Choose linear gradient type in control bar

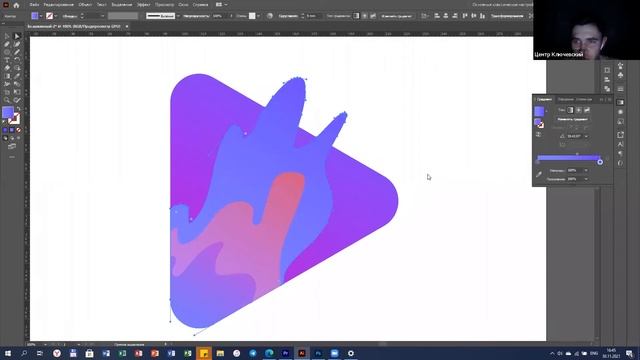click(356, 16)
